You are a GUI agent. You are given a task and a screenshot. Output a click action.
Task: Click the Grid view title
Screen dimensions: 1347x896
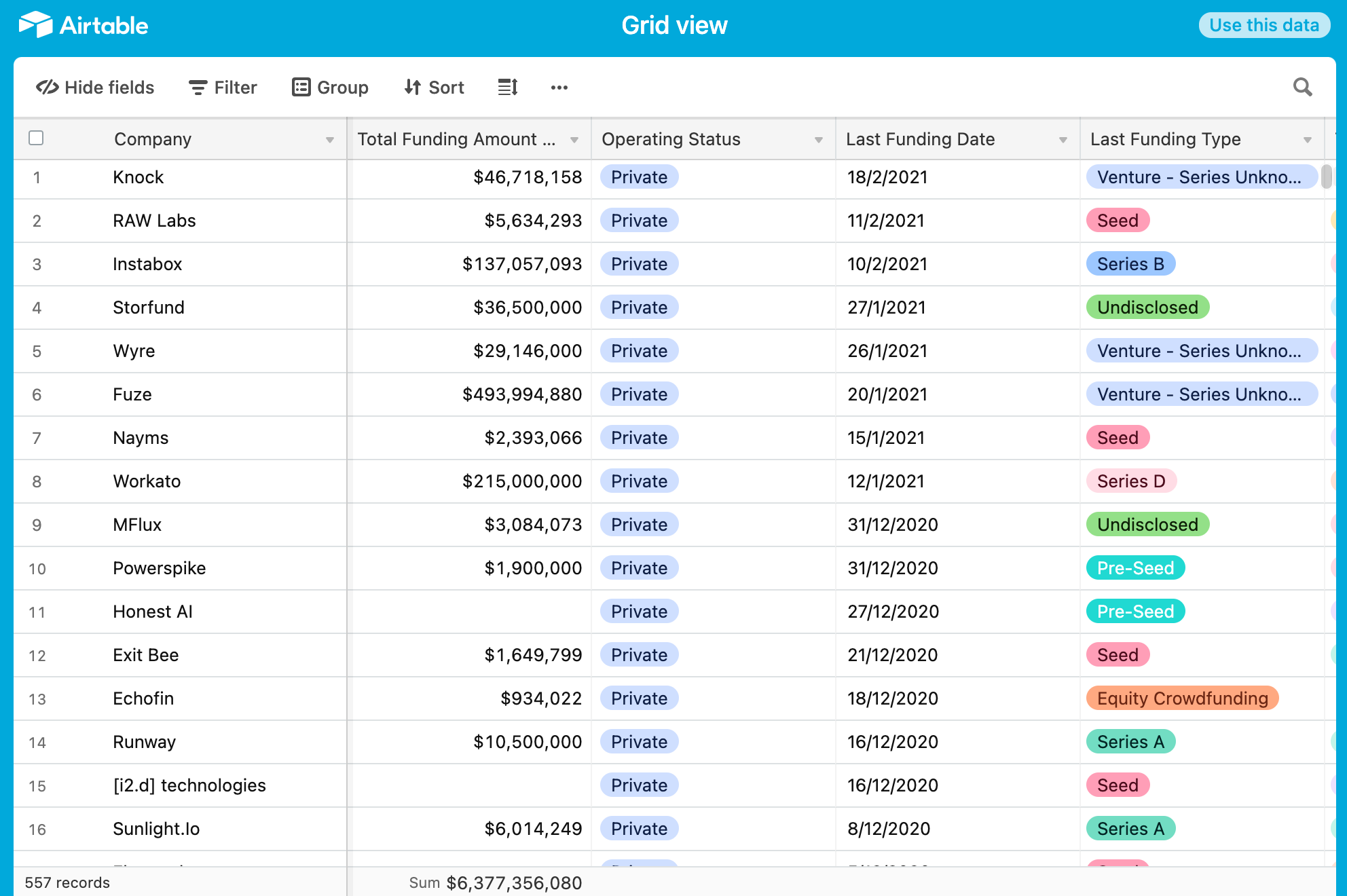(674, 25)
